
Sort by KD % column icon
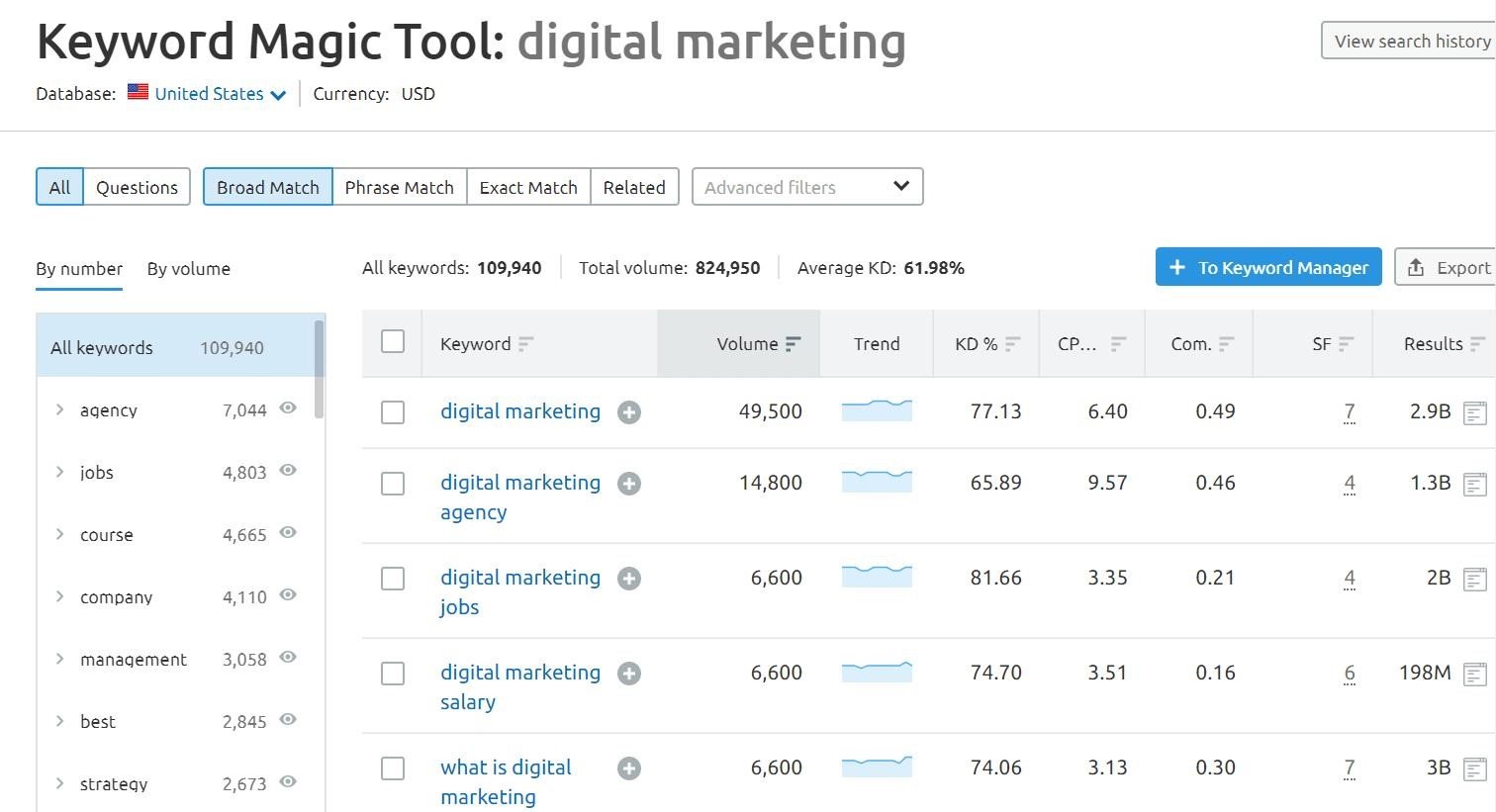1012,344
